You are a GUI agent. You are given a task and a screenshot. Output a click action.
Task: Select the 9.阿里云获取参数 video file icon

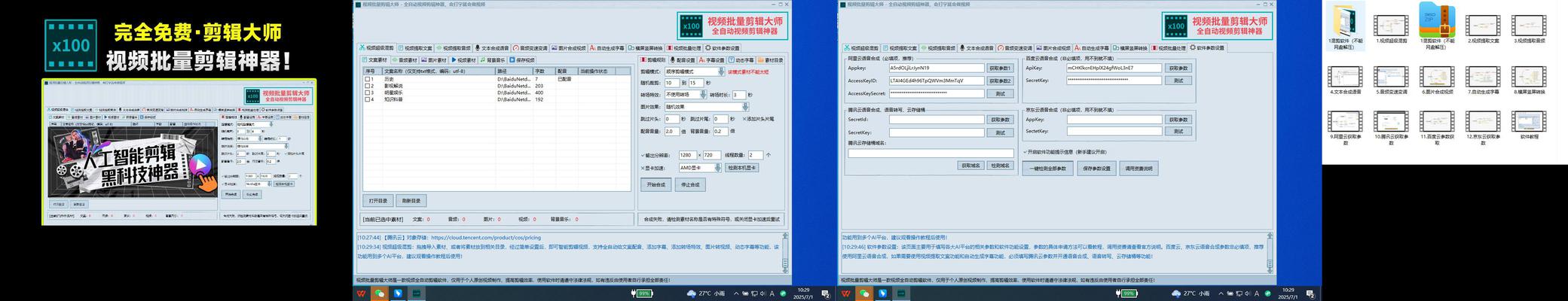point(1345,120)
